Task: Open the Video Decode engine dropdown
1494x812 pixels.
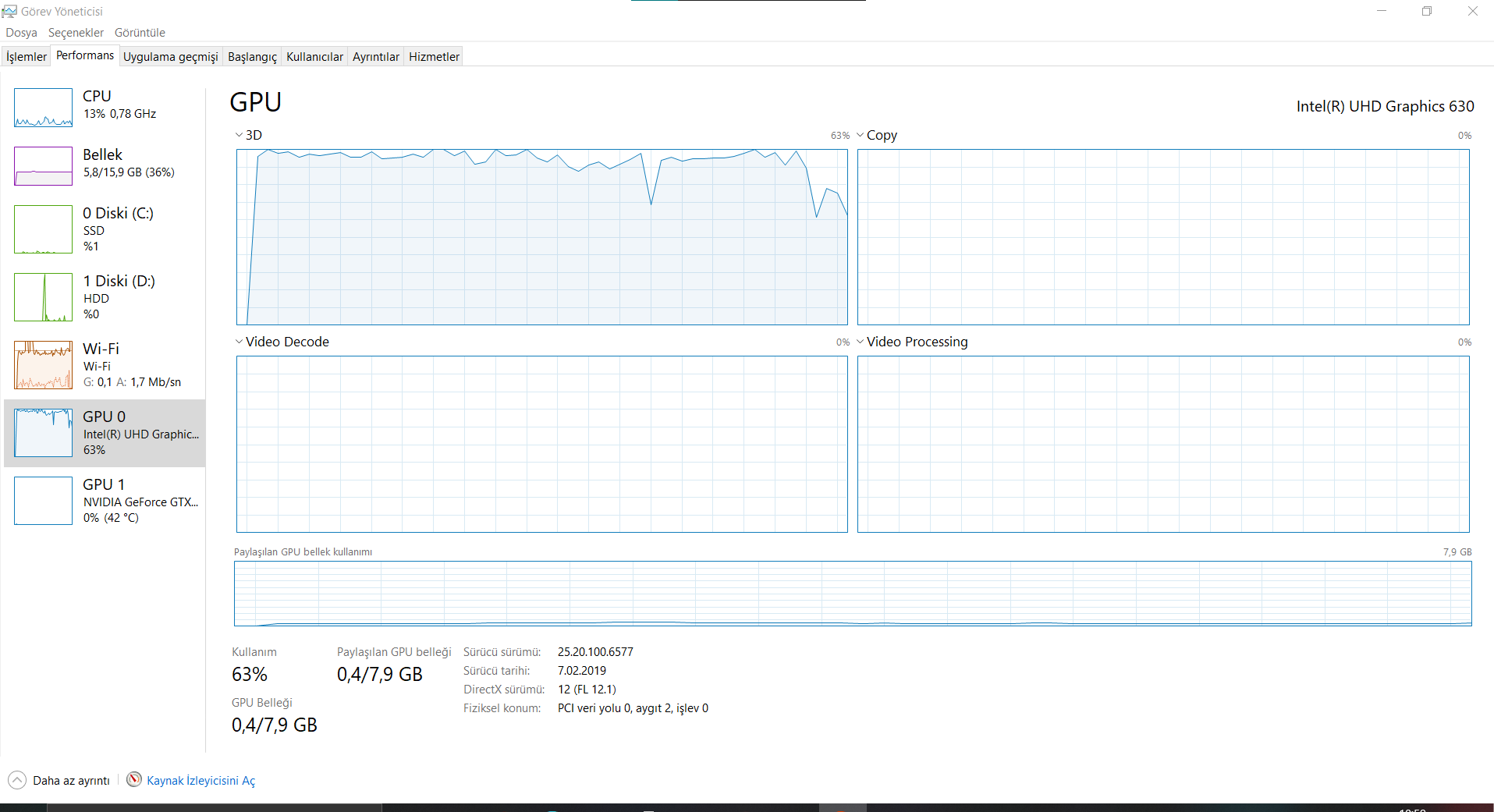Action: (282, 342)
